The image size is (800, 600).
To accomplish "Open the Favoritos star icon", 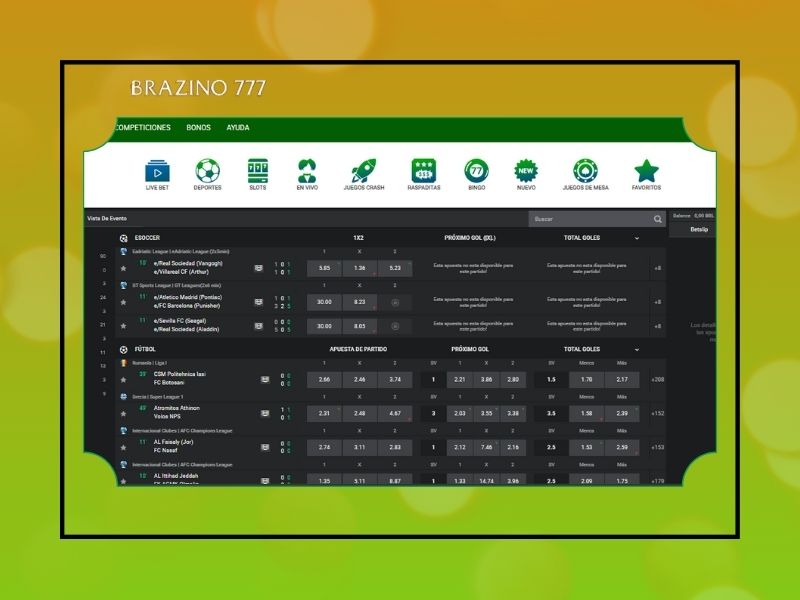I will point(646,171).
